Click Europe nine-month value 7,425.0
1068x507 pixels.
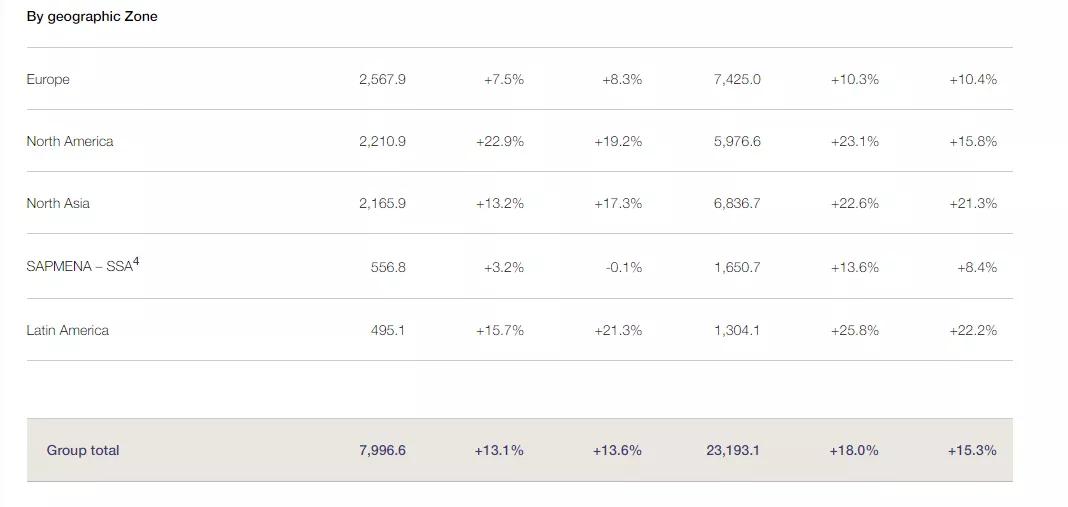[x=737, y=79]
